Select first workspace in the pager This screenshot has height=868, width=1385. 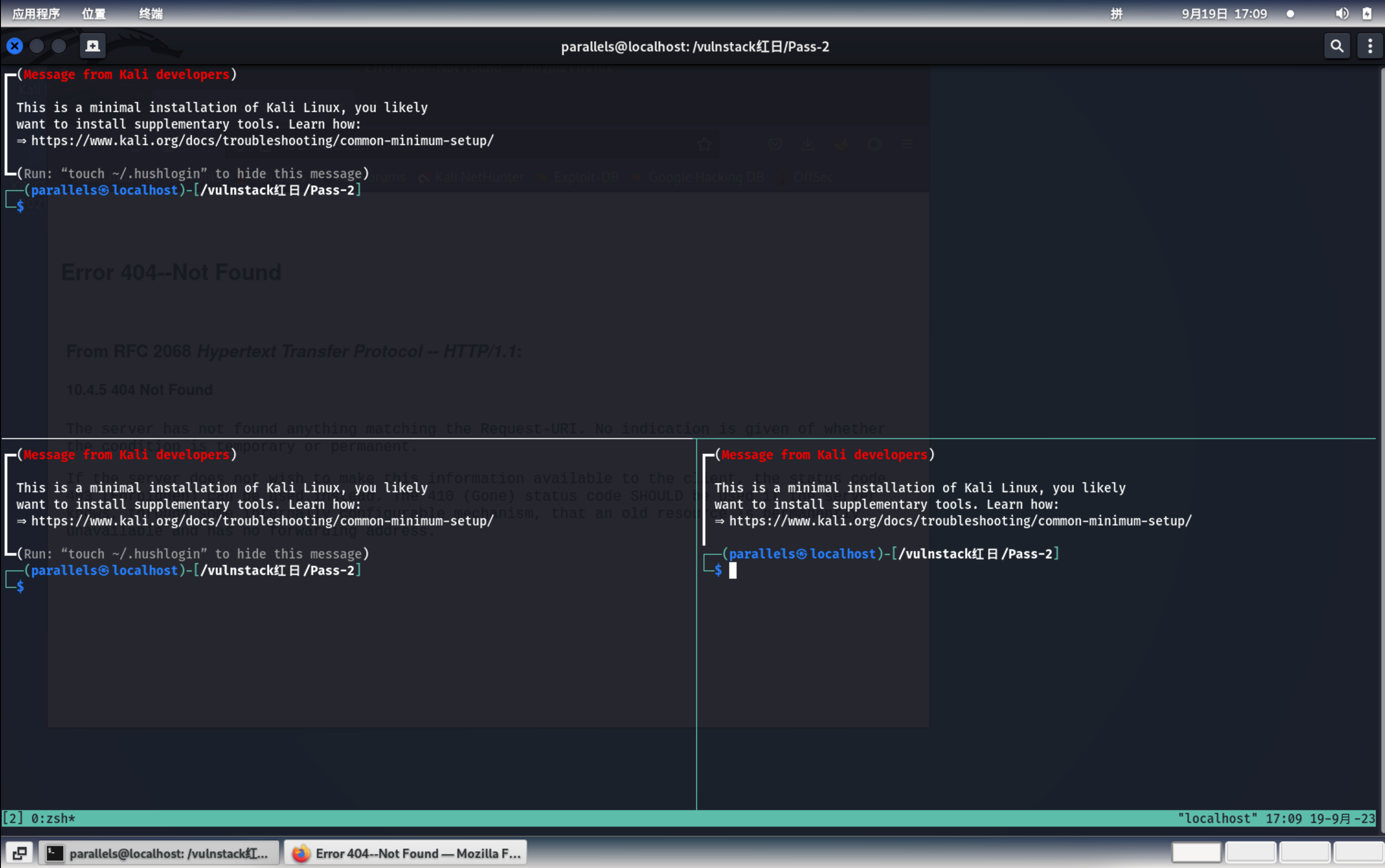click(x=1196, y=852)
